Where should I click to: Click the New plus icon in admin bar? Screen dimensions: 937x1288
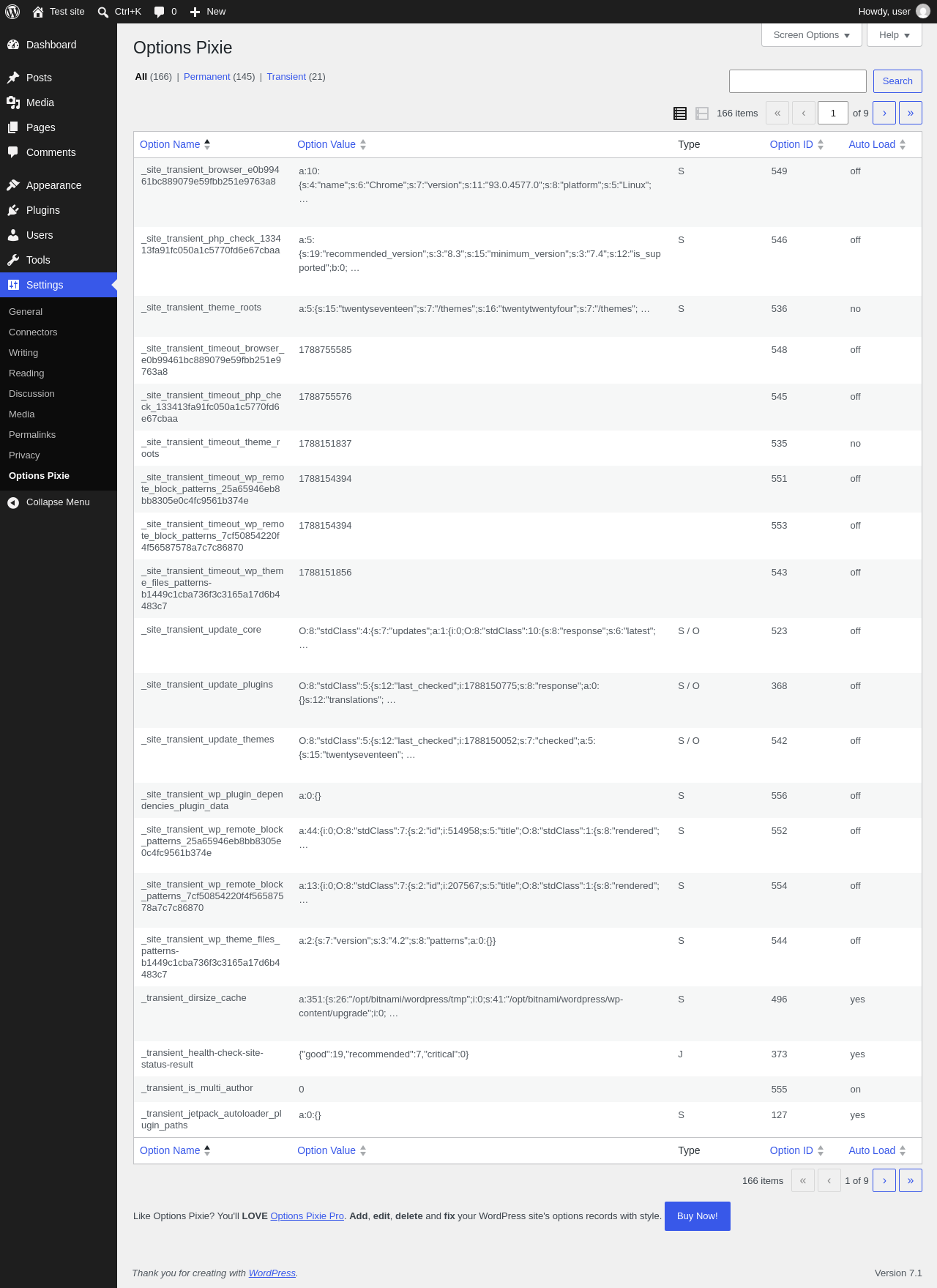[195, 12]
